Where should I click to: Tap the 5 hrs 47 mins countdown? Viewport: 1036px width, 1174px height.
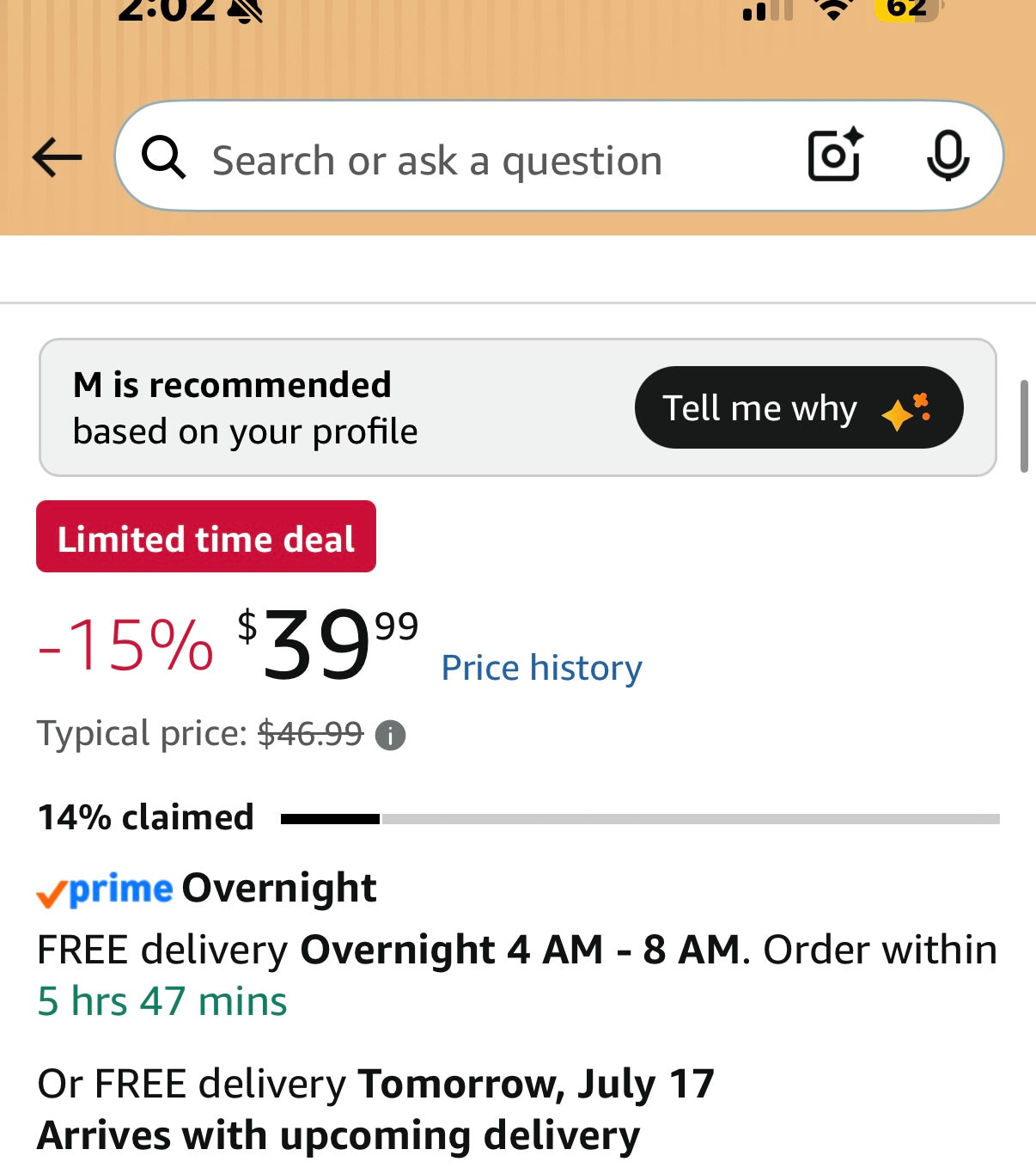[x=162, y=1001]
